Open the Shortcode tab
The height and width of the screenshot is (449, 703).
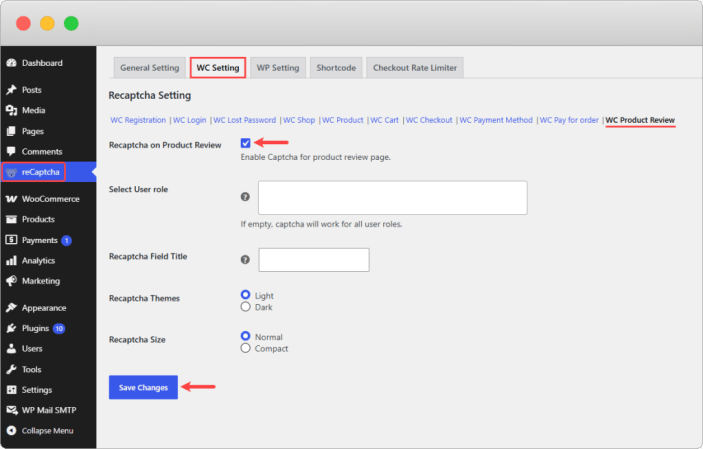point(336,68)
